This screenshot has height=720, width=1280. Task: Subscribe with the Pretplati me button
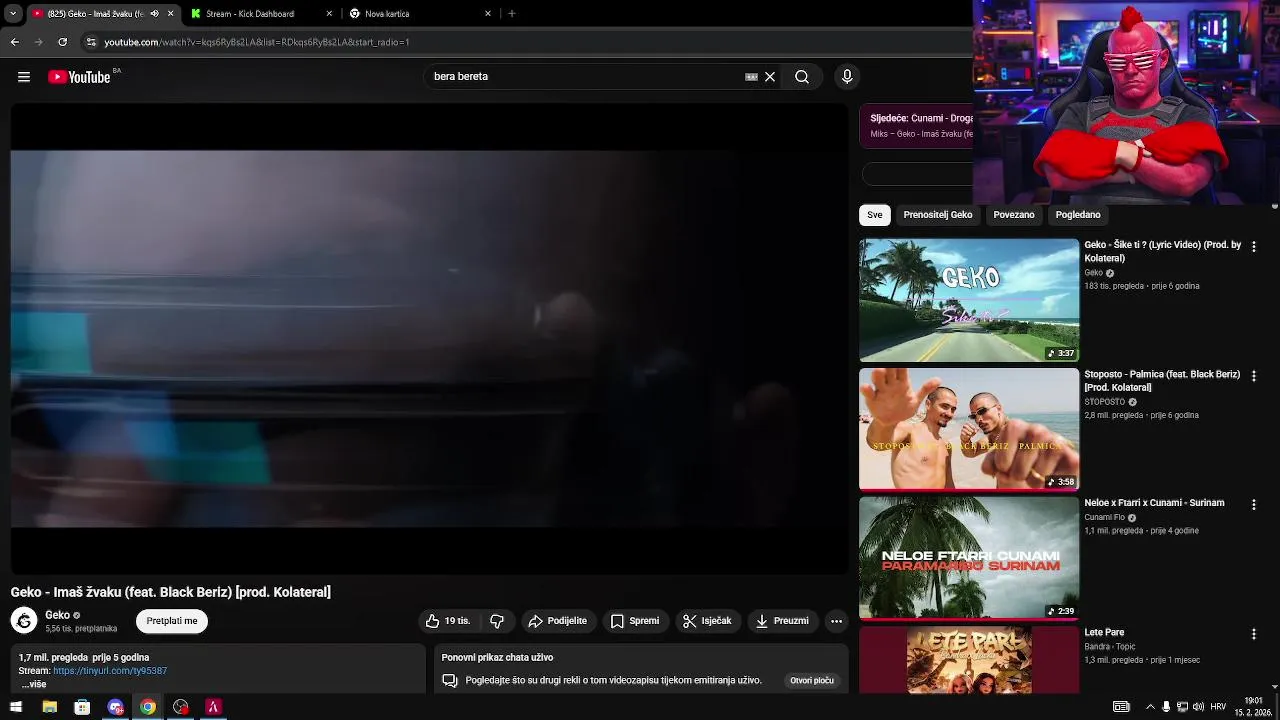click(172, 621)
